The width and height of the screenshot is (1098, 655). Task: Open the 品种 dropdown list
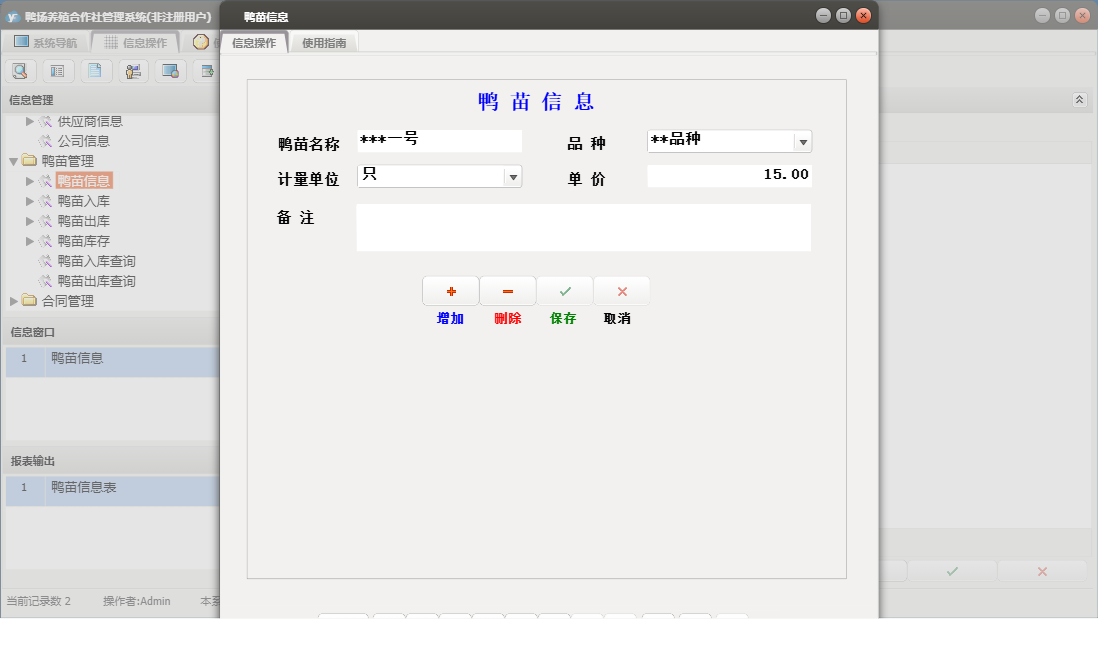coord(803,141)
